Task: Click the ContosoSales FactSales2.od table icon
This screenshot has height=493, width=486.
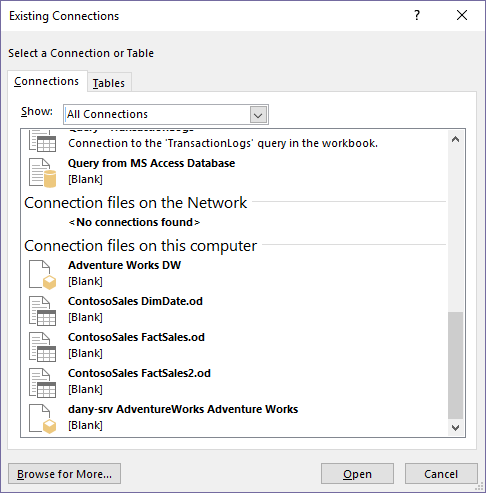Action: coord(42,383)
